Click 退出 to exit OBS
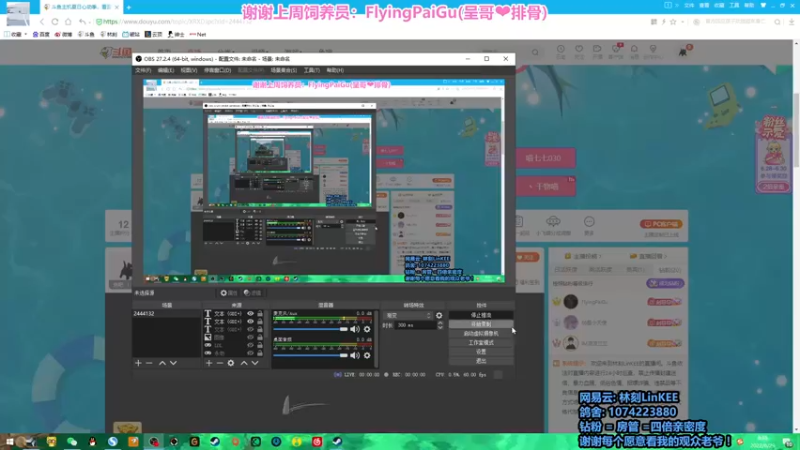 481,361
